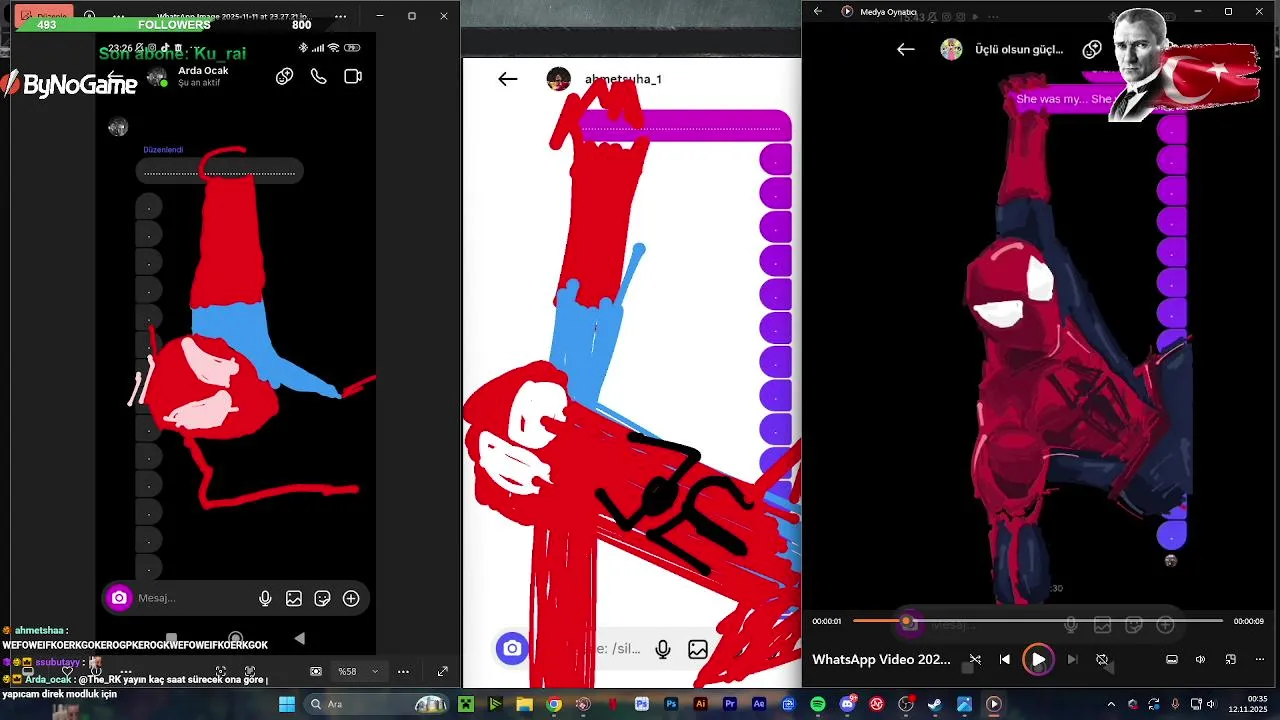Click the avatar sticker icon beside the call icon

(x=284, y=76)
